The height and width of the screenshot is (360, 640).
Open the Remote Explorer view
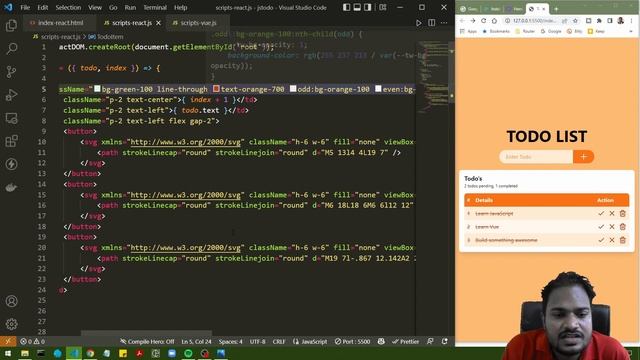pyautogui.click(x=11, y=118)
